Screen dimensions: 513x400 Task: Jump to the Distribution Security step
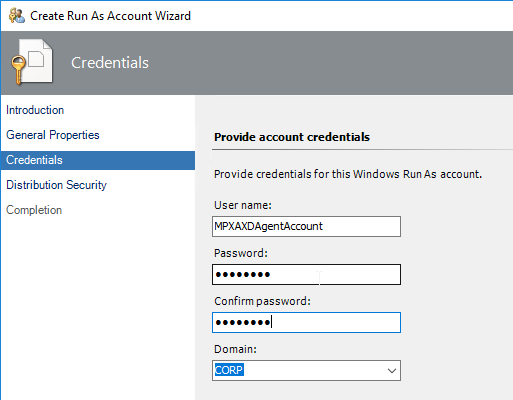[56, 185]
